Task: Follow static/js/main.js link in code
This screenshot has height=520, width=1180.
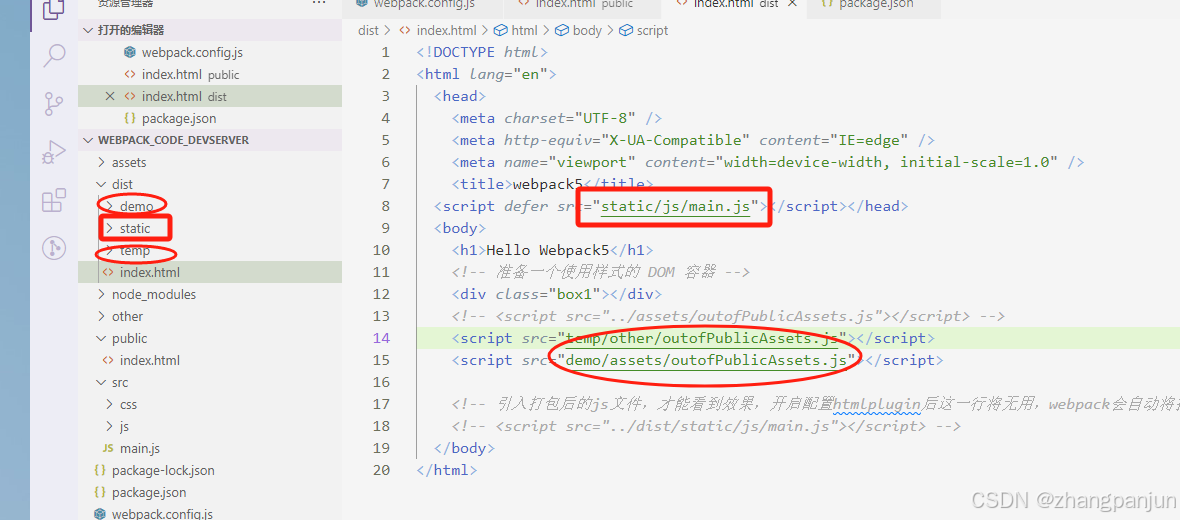Action: coord(676,205)
